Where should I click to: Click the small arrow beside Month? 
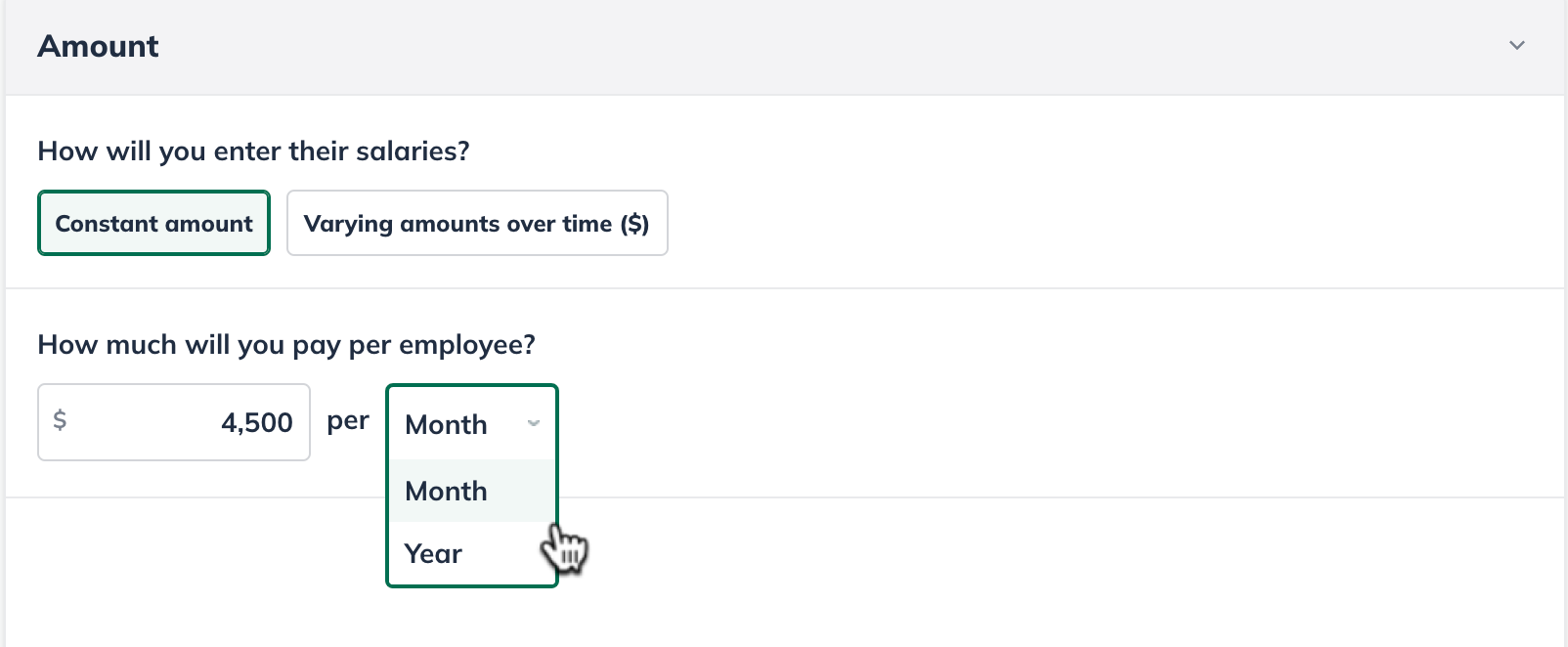(x=534, y=423)
